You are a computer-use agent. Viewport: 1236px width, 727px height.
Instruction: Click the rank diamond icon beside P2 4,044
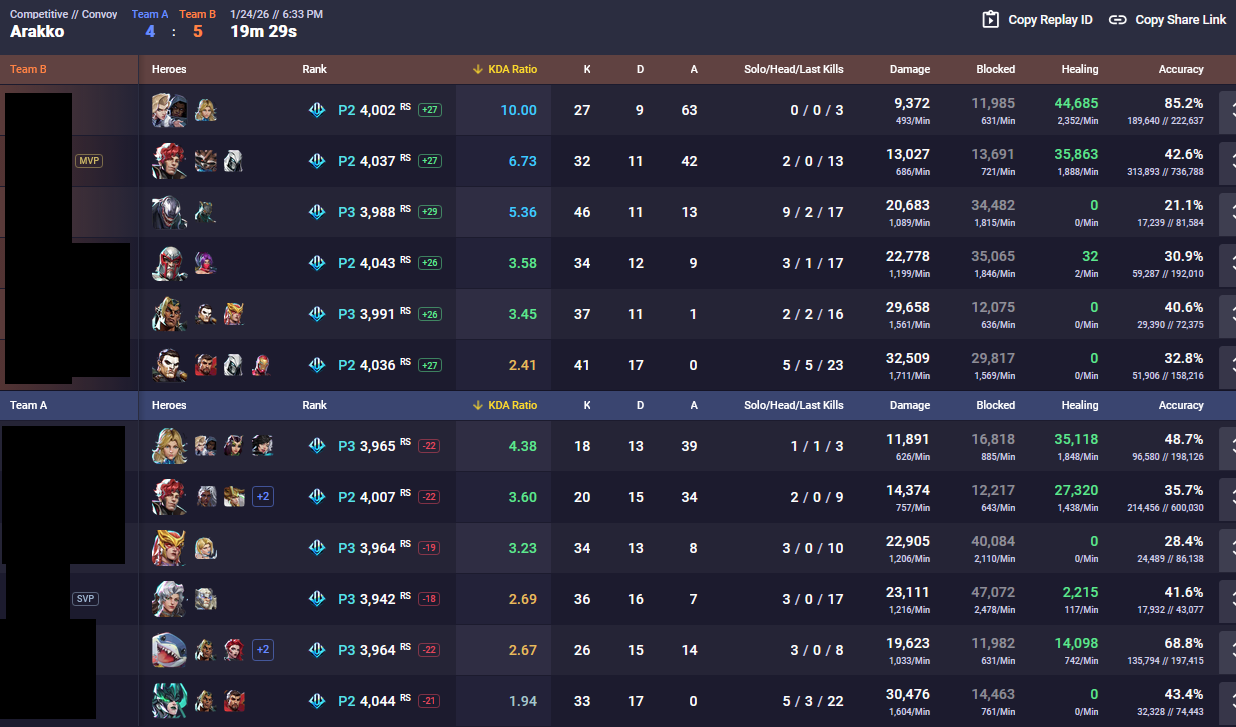pyautogui.click(x=317, y=701)
